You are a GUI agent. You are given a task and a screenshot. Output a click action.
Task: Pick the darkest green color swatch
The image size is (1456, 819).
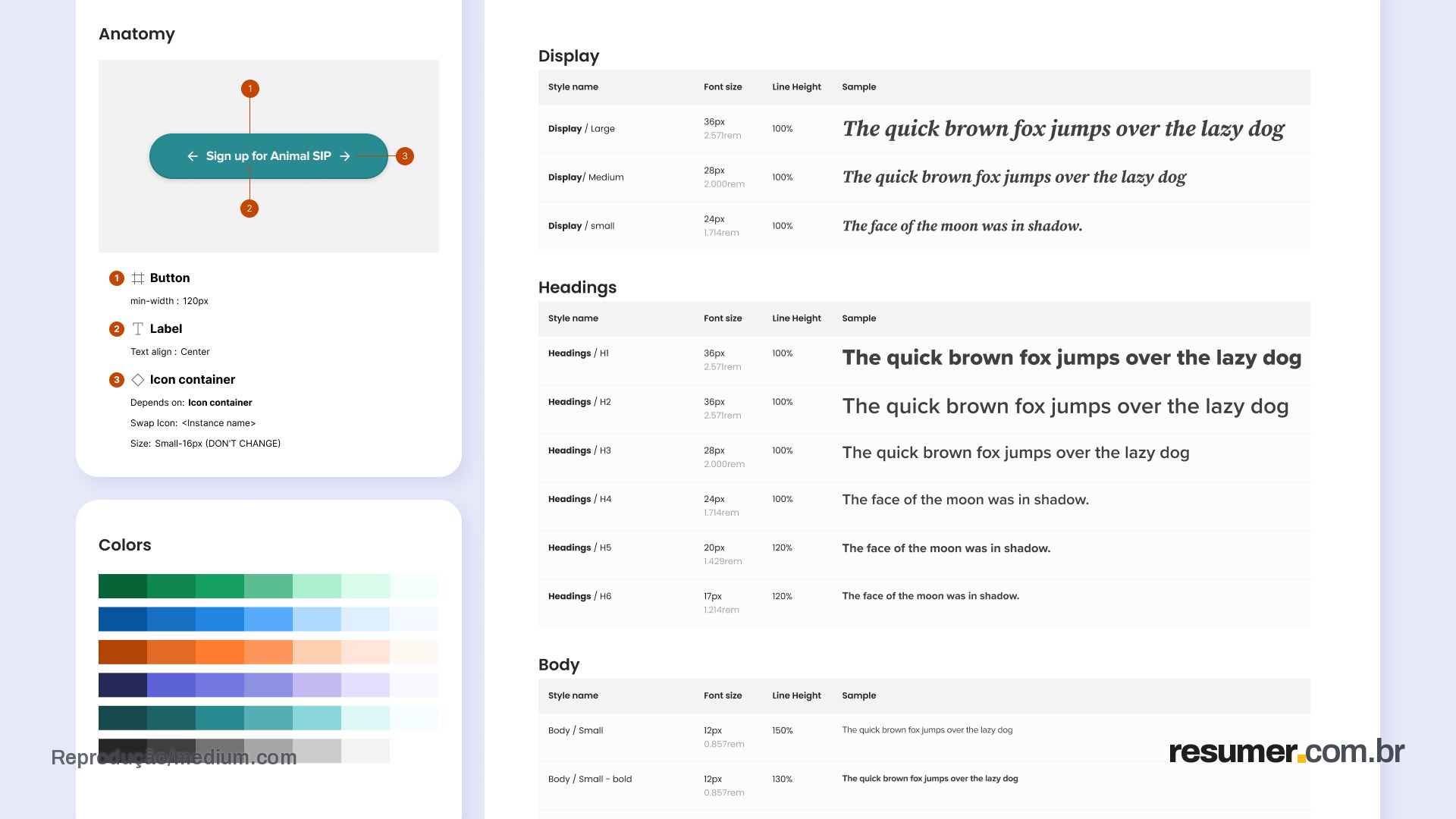pos(123,586)
